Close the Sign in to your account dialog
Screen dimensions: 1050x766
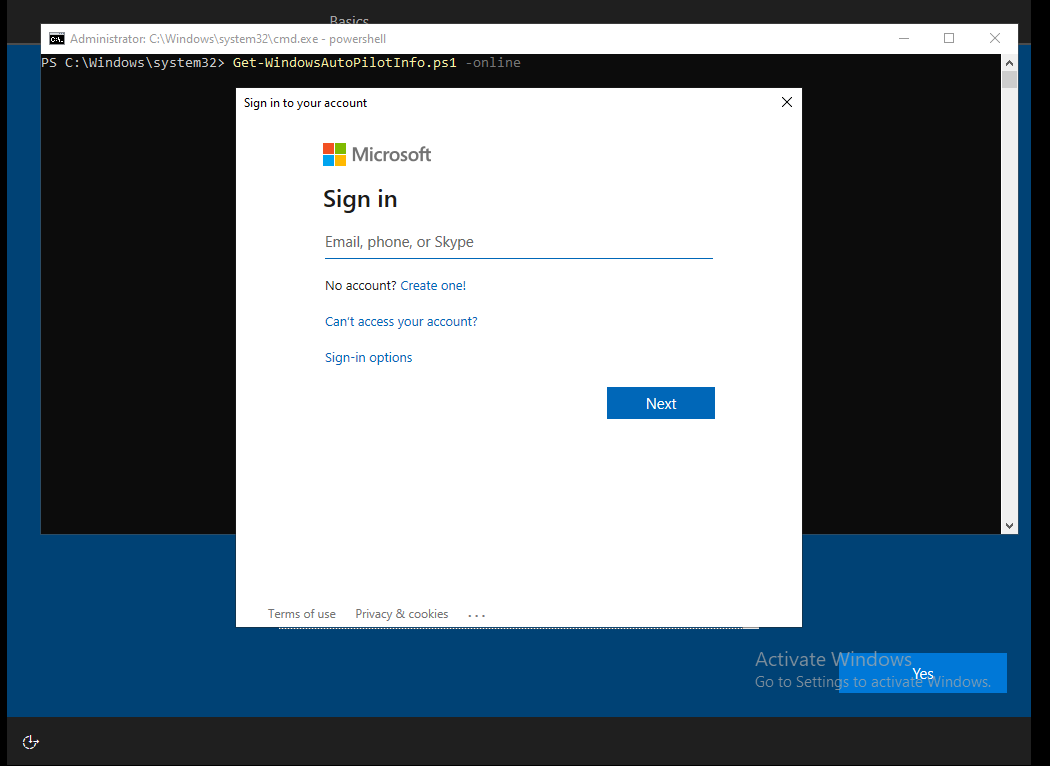point(787,102)
